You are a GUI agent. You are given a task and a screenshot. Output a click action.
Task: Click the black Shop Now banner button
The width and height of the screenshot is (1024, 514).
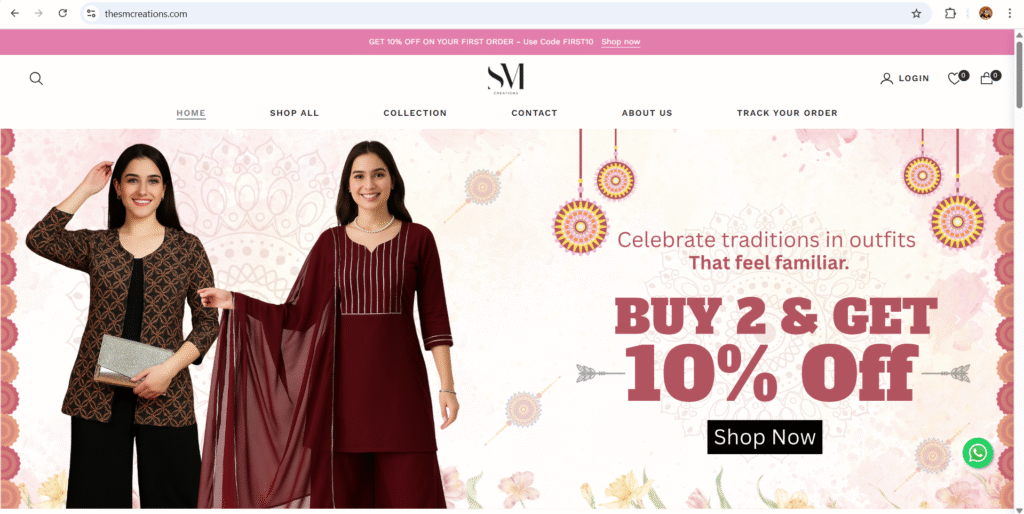click(765, 437)
